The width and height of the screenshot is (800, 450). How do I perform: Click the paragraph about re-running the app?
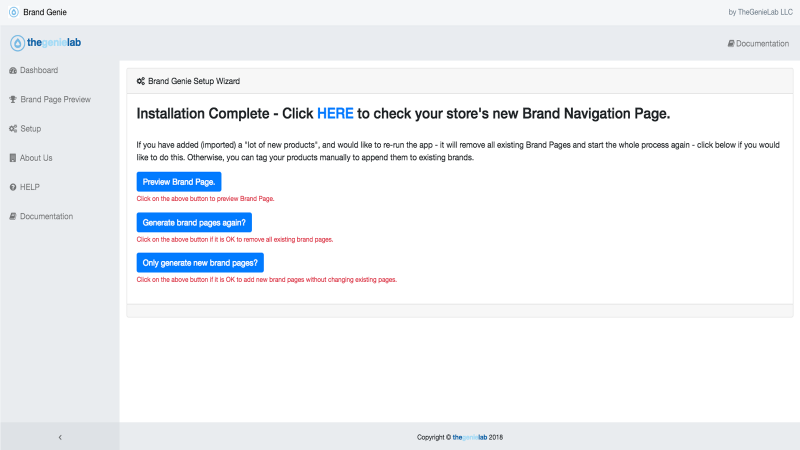pyautogui.click(x=458, y=151)
